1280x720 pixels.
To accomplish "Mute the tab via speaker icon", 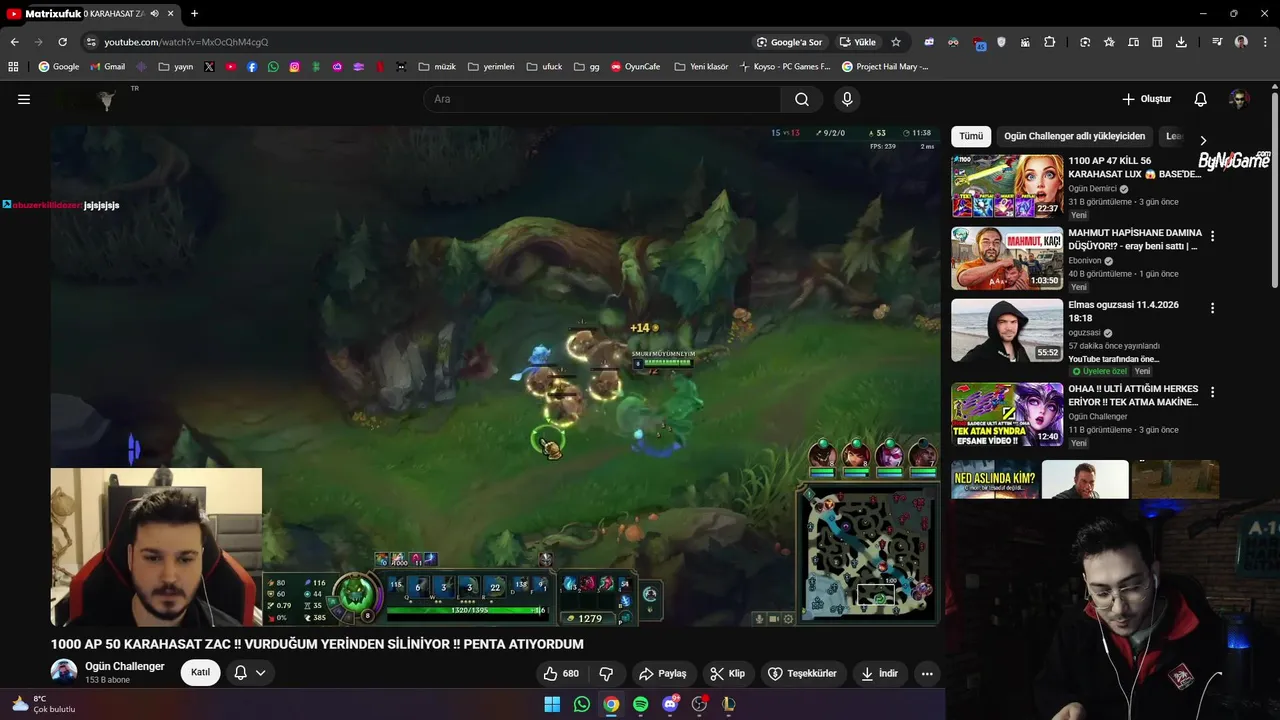I will (x=154, y=14).
